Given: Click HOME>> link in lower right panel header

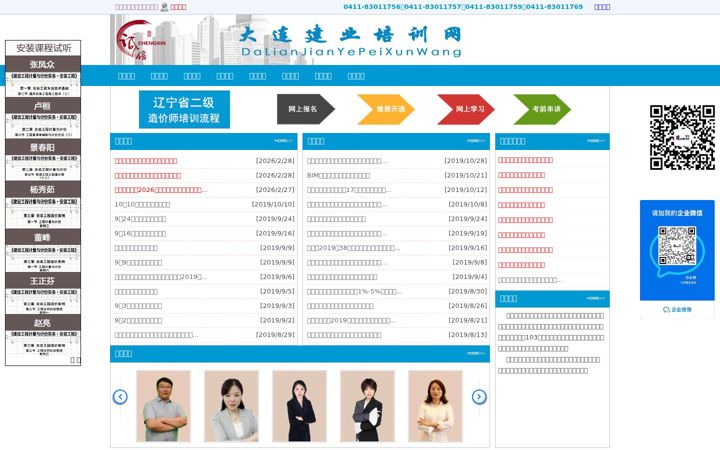Looking at the screenshot, I should coord(596,298).
